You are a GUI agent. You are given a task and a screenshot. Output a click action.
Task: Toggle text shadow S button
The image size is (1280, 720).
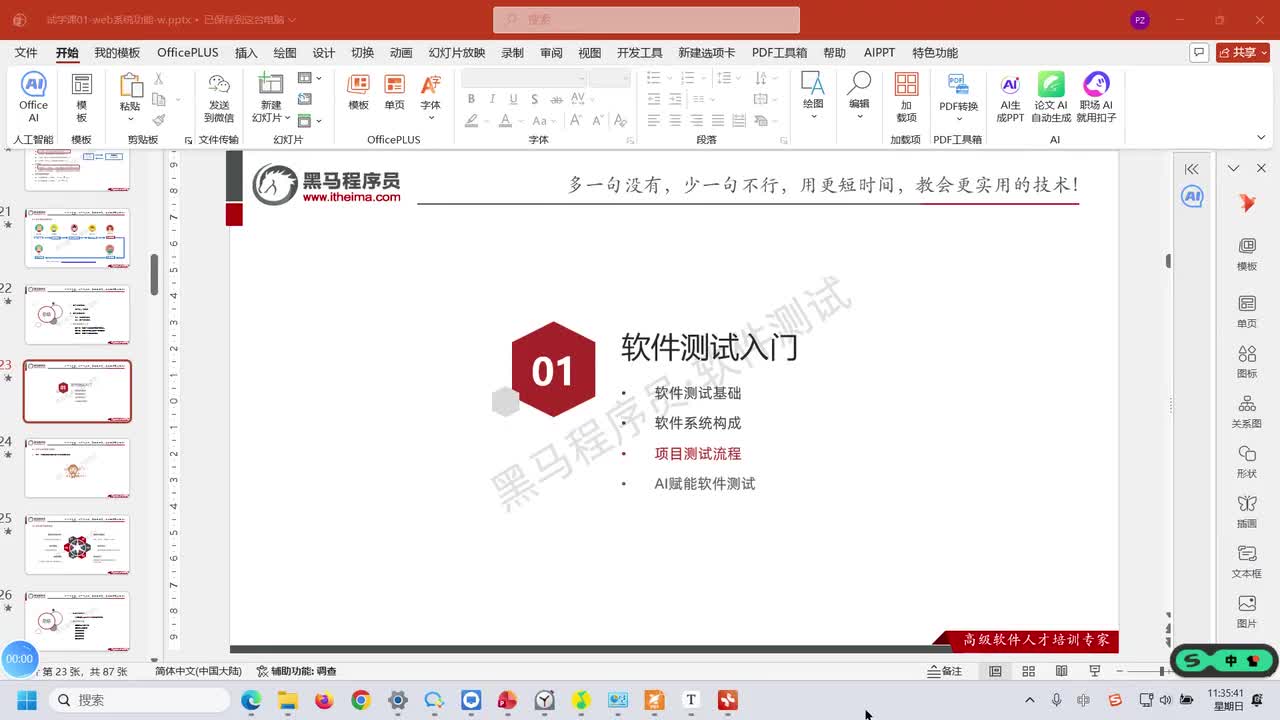[534, 99]
